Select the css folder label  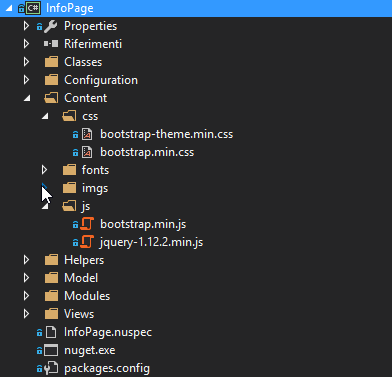click(90, 117)
